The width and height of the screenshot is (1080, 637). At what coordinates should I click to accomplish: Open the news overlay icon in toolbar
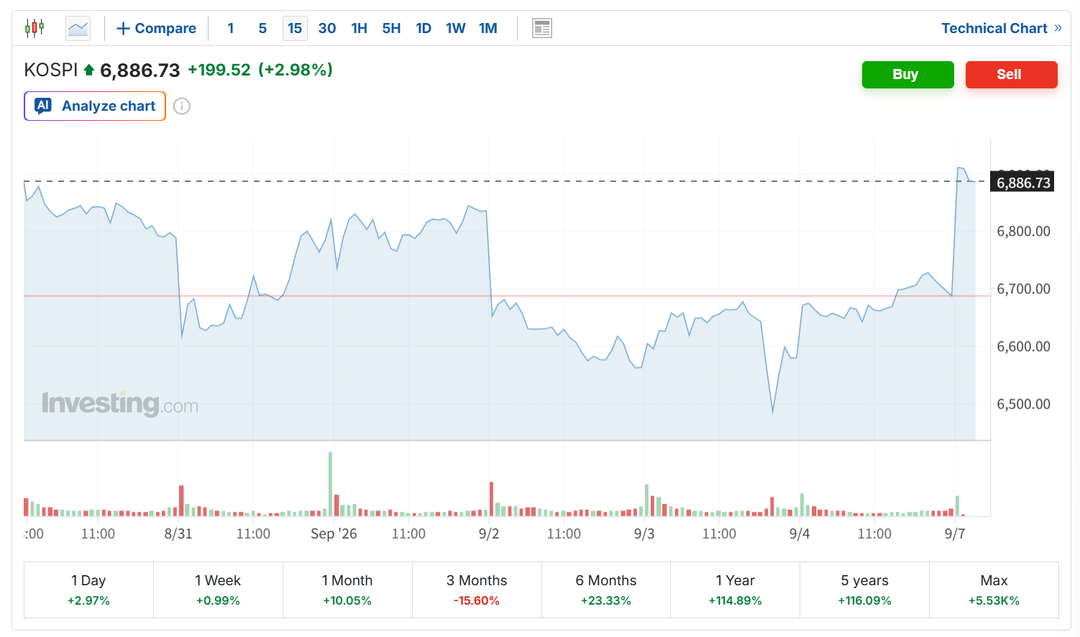pos(542,28)
